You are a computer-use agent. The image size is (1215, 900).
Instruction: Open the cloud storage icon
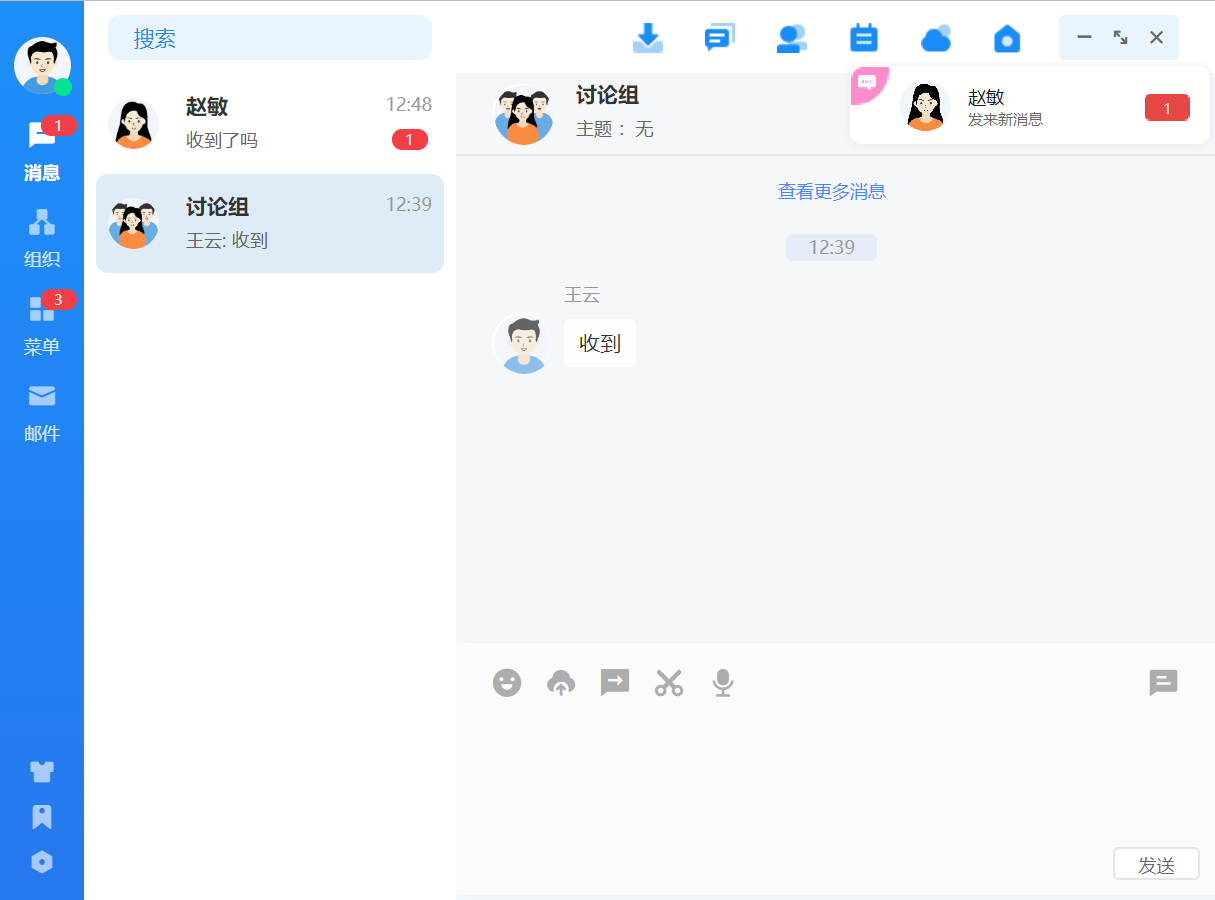tap(935, 38)
